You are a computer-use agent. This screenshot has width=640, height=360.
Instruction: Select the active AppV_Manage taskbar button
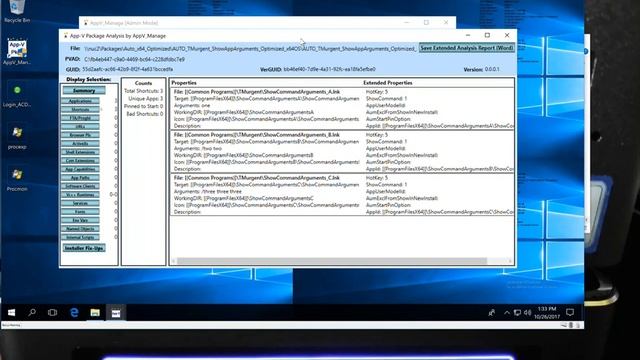point(116,313)
